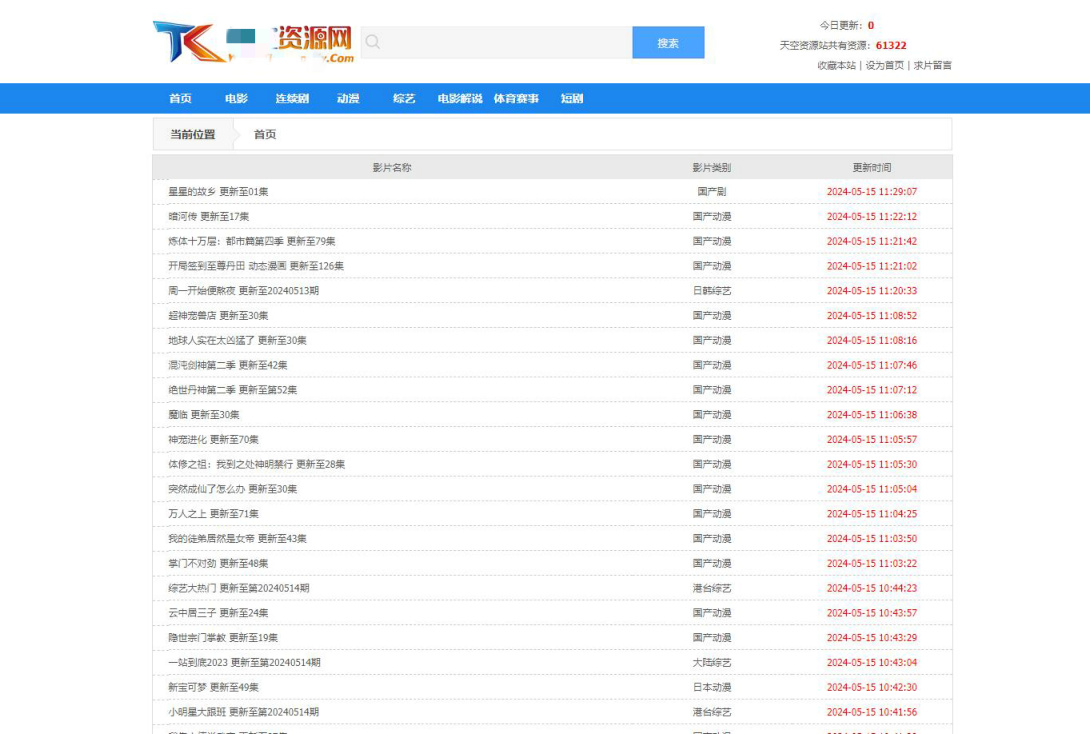Open the 求片留言 message link

tap(932, 65)
